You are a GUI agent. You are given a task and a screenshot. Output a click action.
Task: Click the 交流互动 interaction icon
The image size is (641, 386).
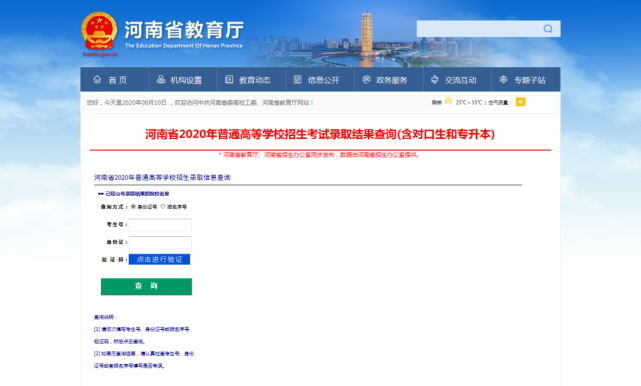pyautogui.click(x=435, y=79)
